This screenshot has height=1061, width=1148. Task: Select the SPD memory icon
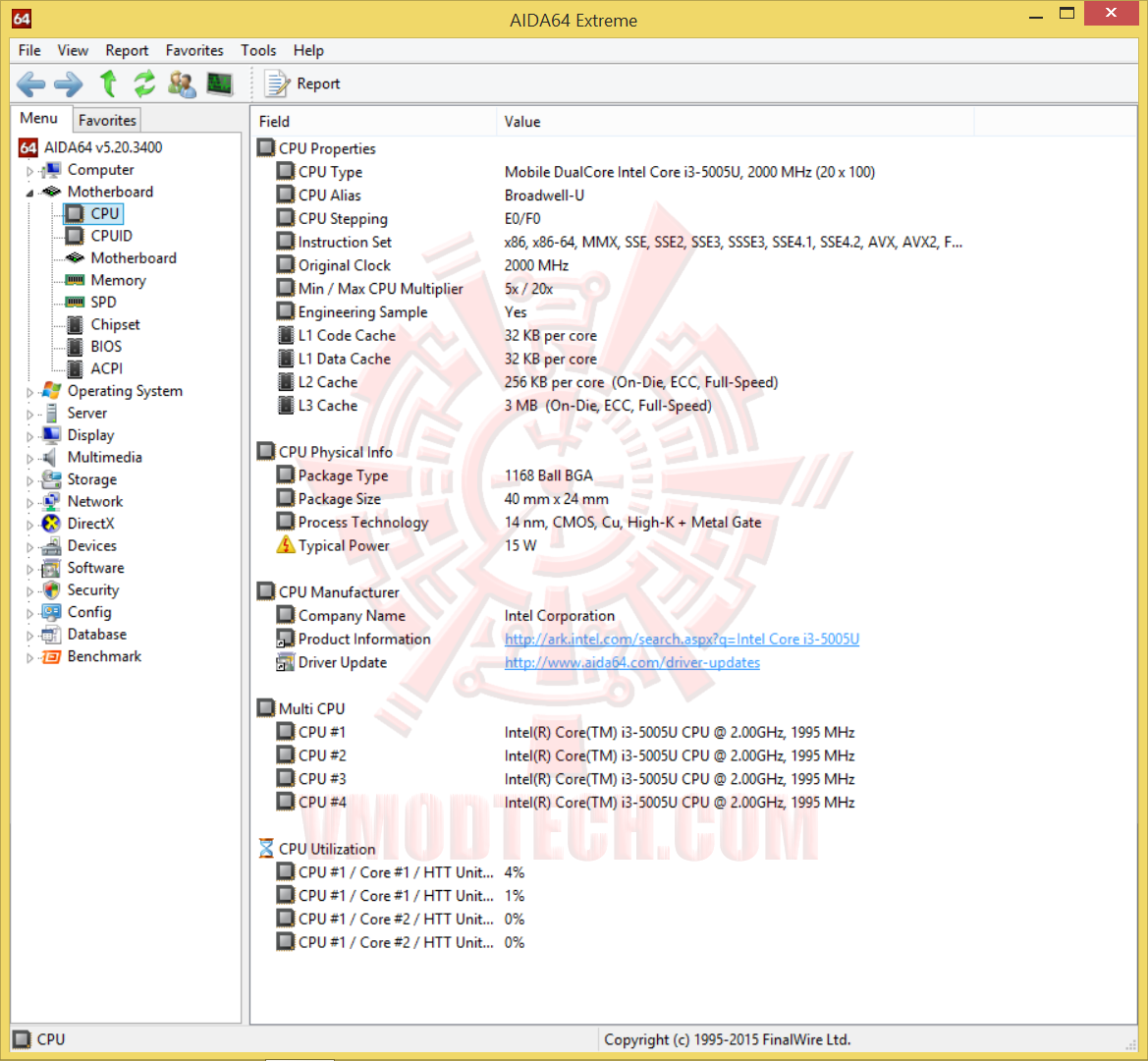coord(75,303)
